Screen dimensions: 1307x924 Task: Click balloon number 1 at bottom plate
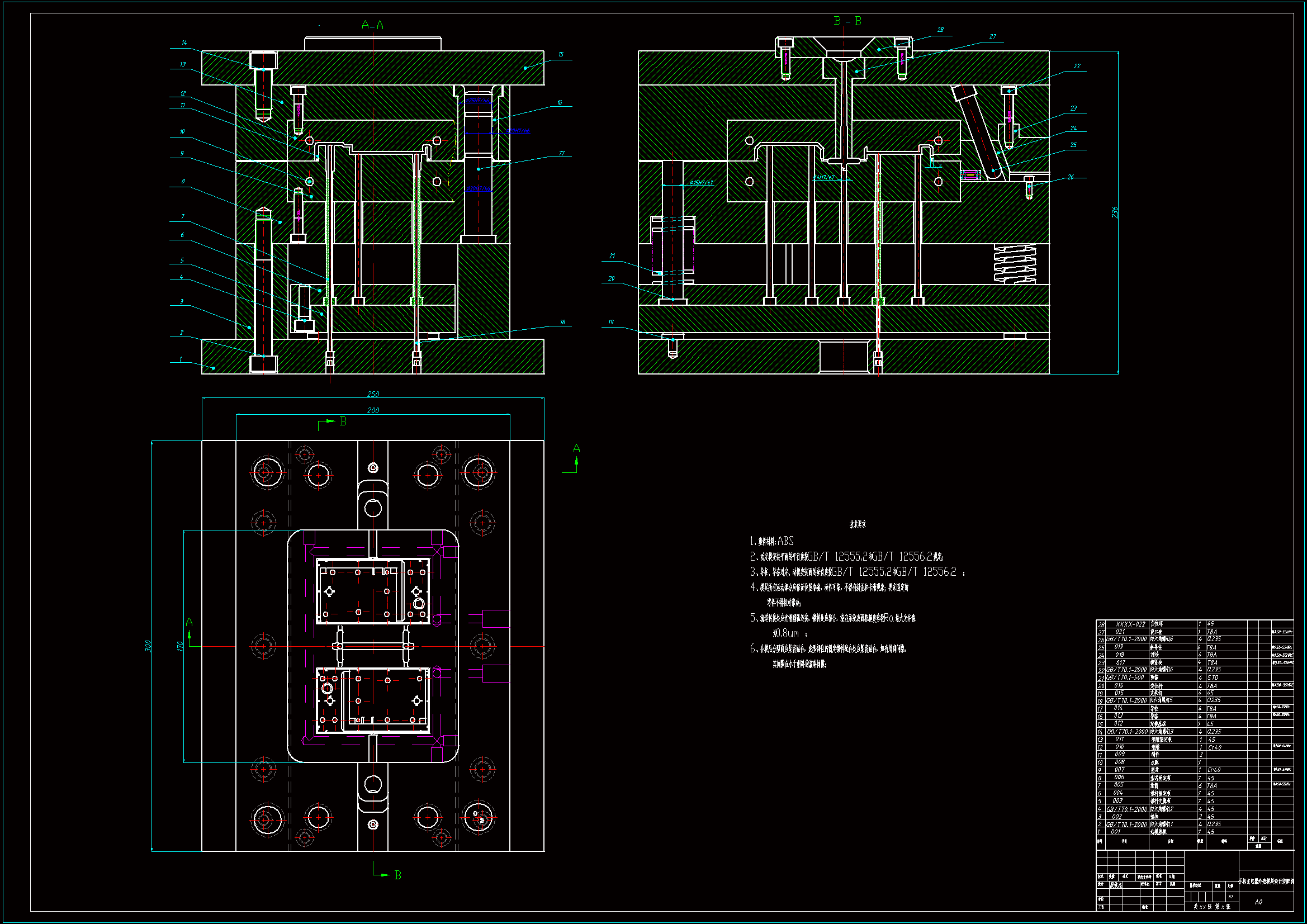click(x=181, y=359)
